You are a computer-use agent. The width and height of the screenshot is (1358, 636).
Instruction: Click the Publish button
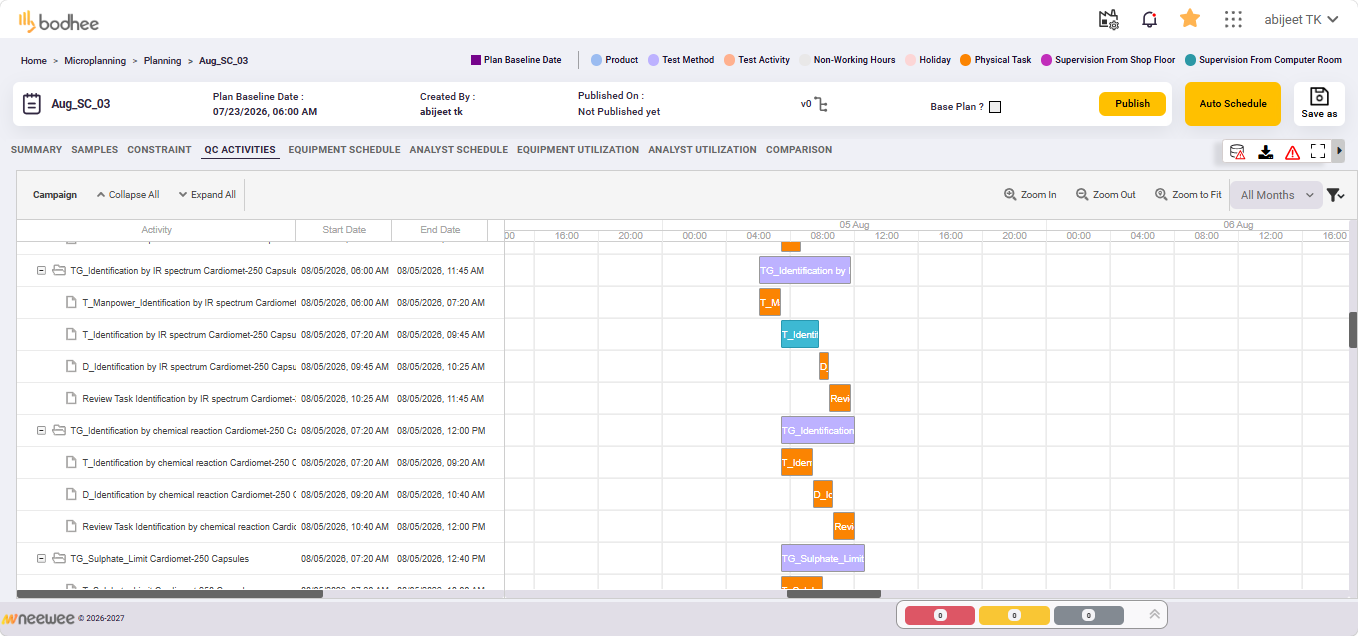click(x=1133, y=104)
